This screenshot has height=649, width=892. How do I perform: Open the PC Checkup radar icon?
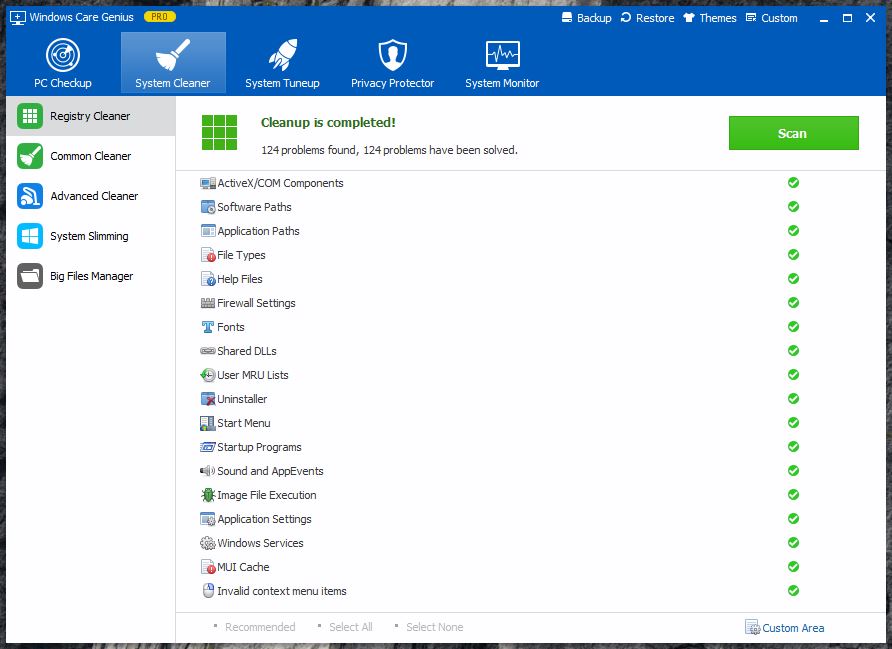62,55
